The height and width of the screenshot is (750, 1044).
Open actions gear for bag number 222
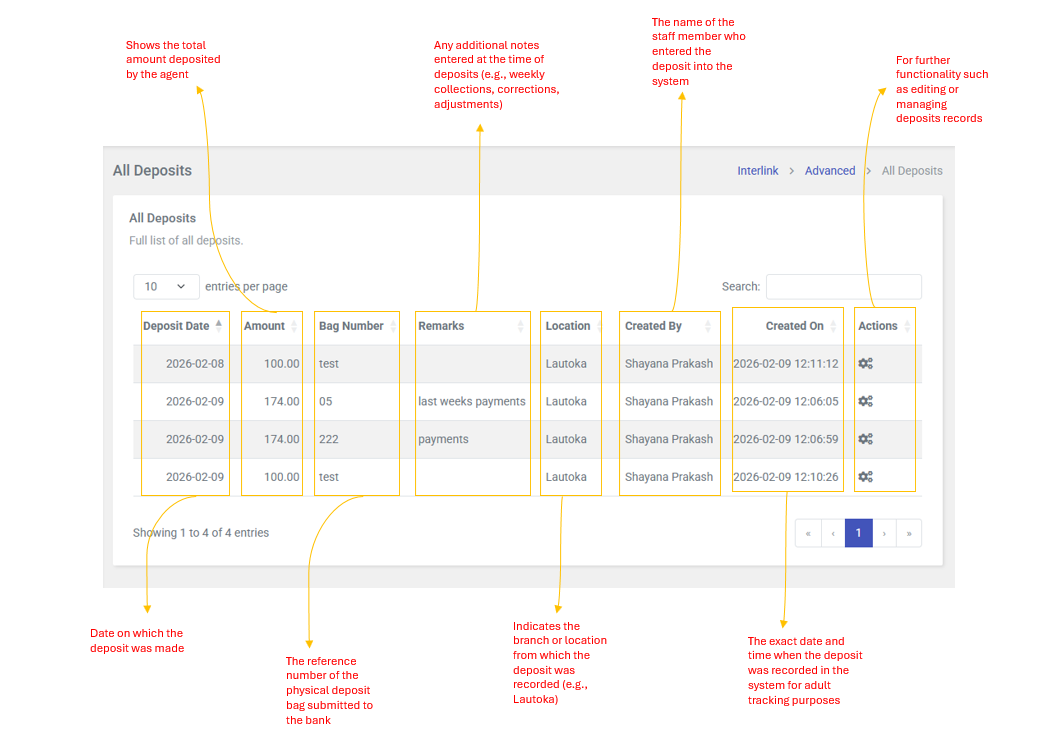pyautogui.click(x=865, y=439)
